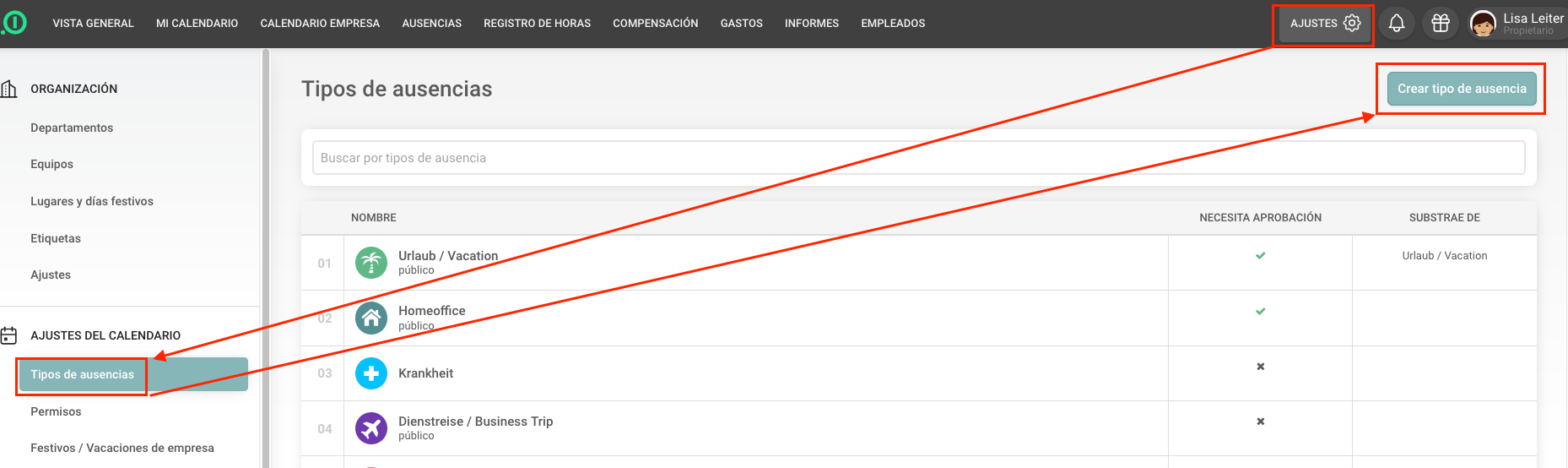Click the Ajustes gear icon
1568x468 pixels.
coord(1352,23)
